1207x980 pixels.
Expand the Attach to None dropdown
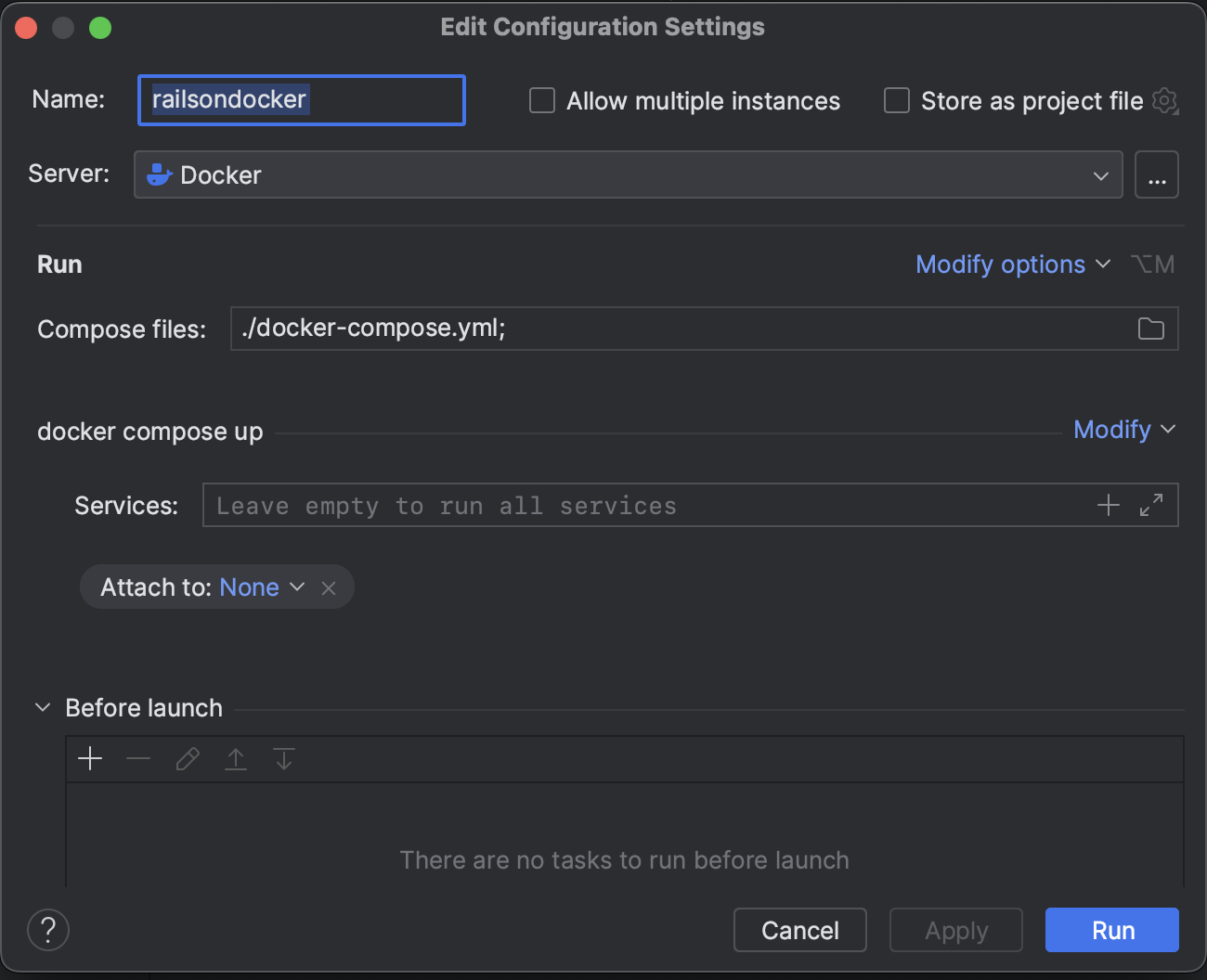(x=263, y=587)
